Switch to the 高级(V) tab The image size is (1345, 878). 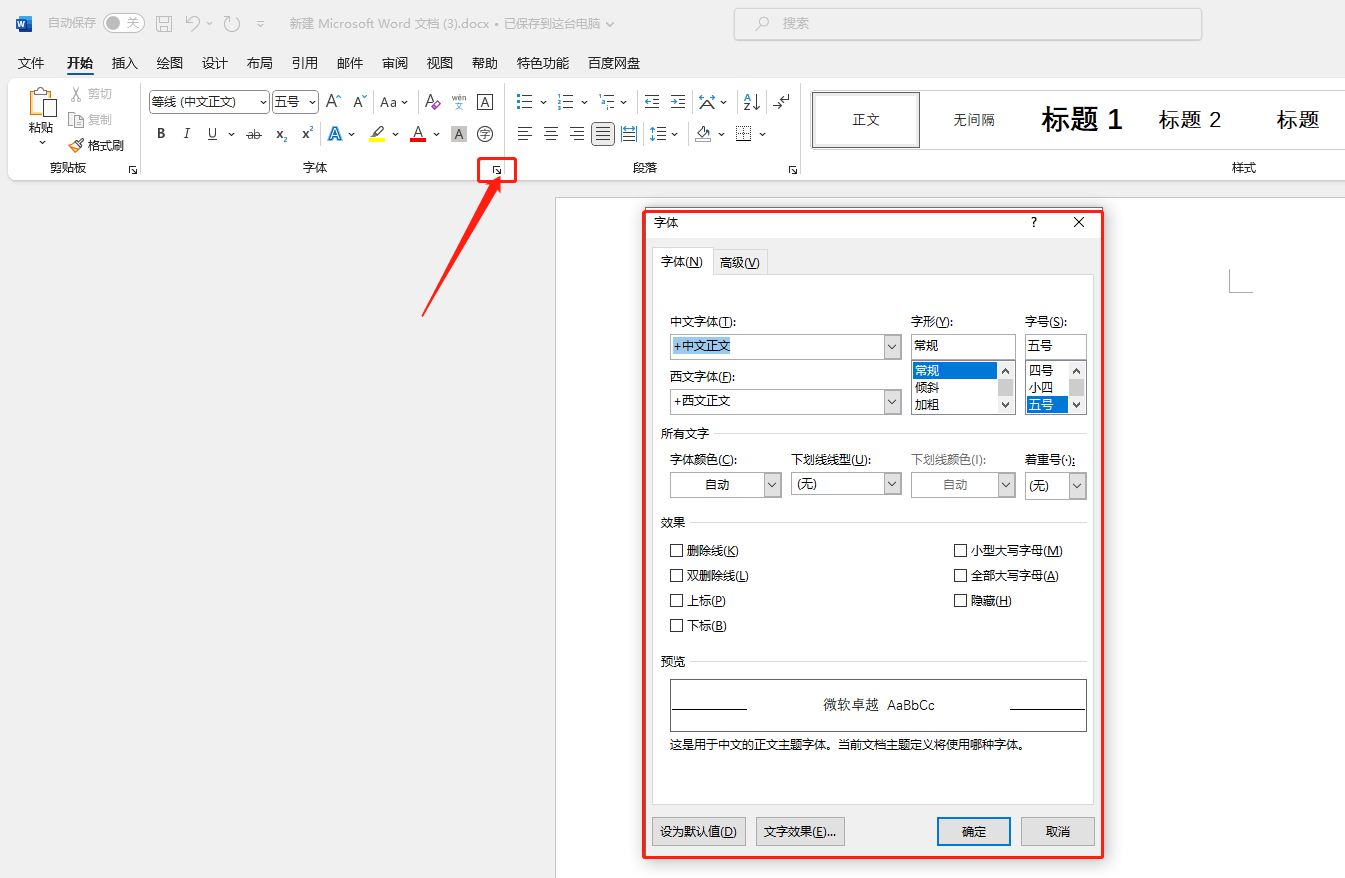tap(740, 263)
